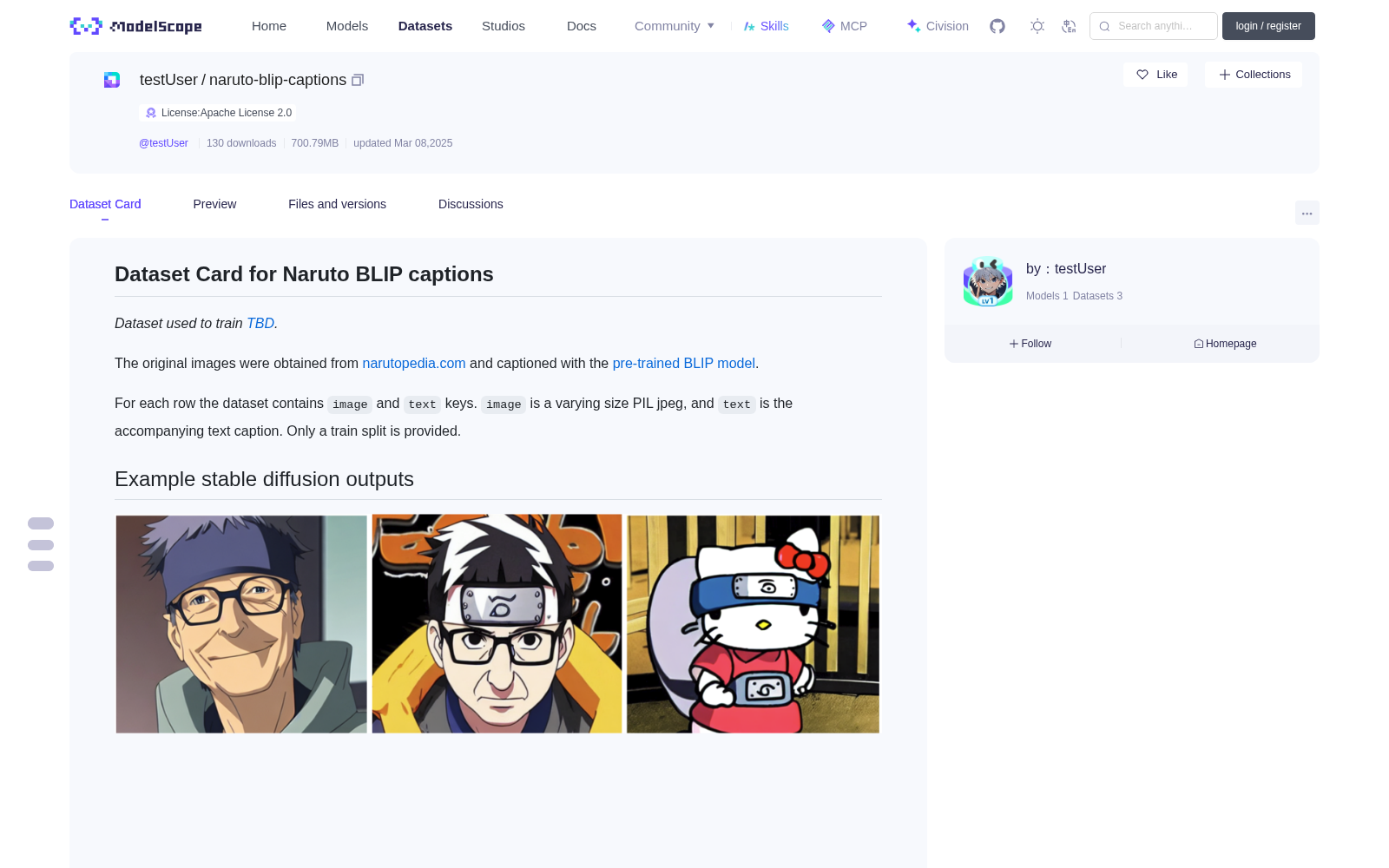Open the ninja with glasses example image
This screenshot has height=868, width=1389.
[x=497, y=624]
